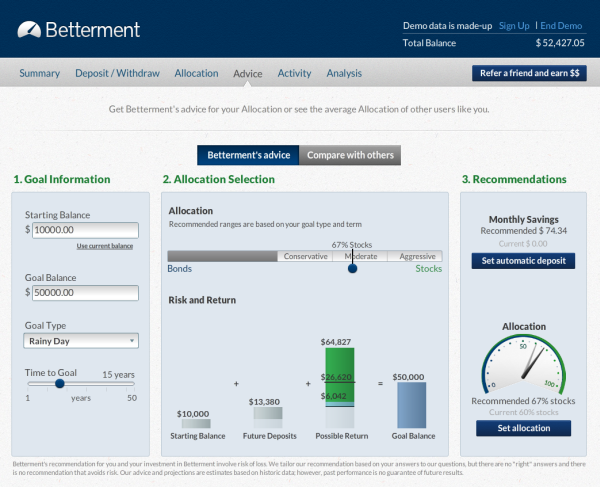Viewport: 600px width, 487px height.
Task: Select the Activity tab
Action: pos(294,73)
